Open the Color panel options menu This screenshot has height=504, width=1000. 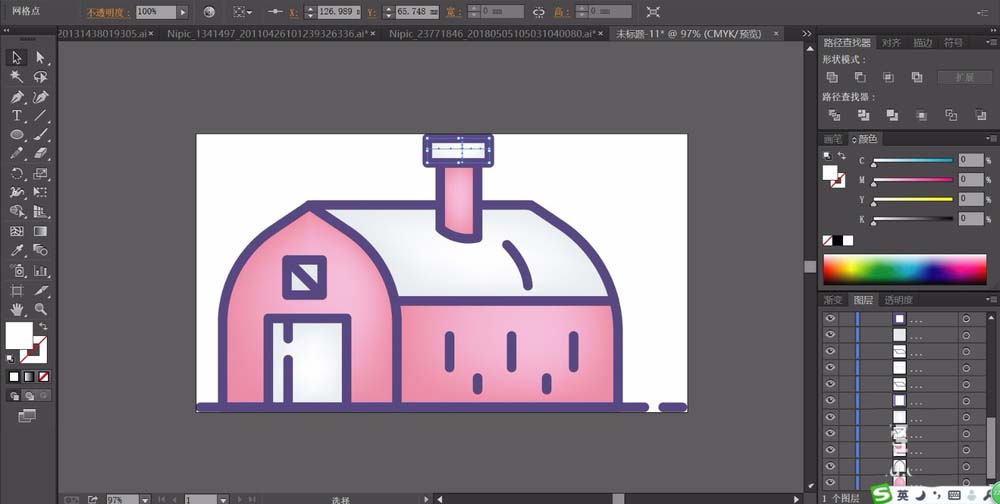(990, 139)
